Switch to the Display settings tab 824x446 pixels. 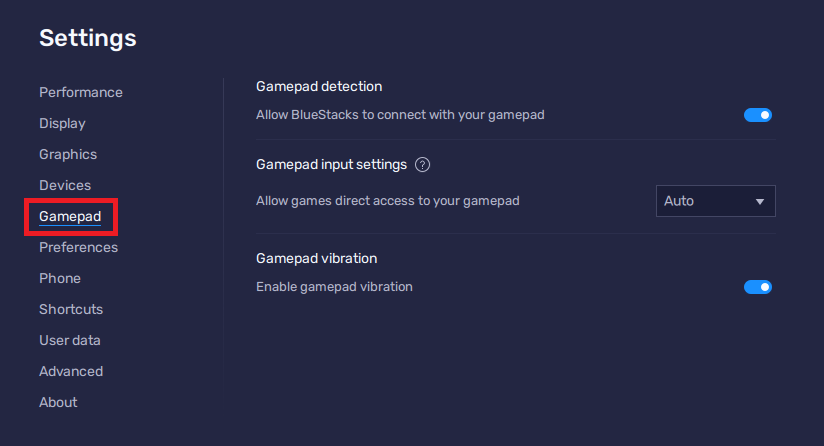(x=62, y=123)
